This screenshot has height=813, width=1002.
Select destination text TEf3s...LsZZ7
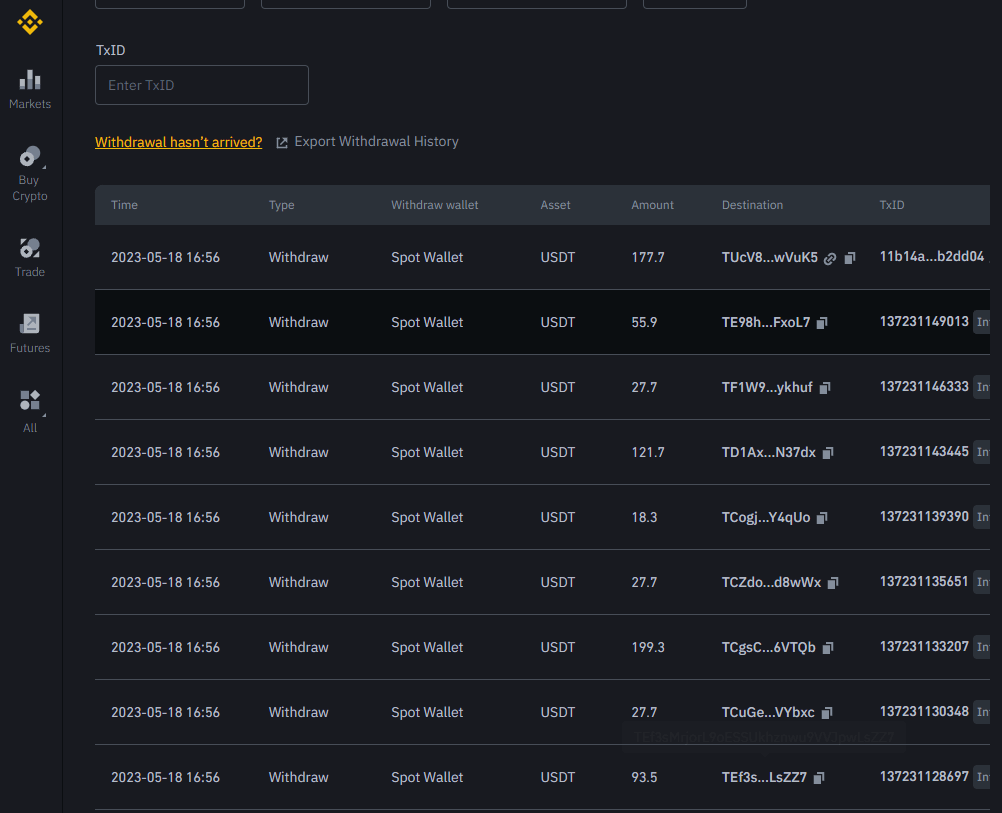click(x=764, y=778)
